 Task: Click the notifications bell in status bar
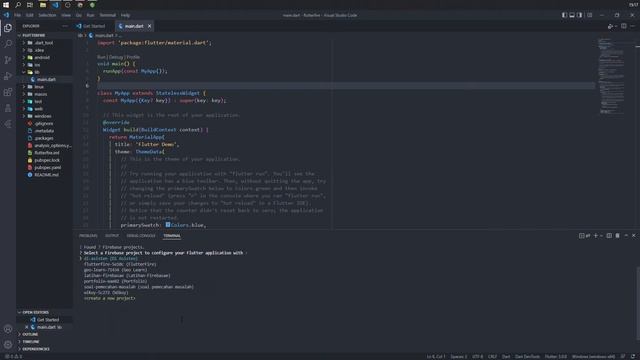click(x=633, y=356)
